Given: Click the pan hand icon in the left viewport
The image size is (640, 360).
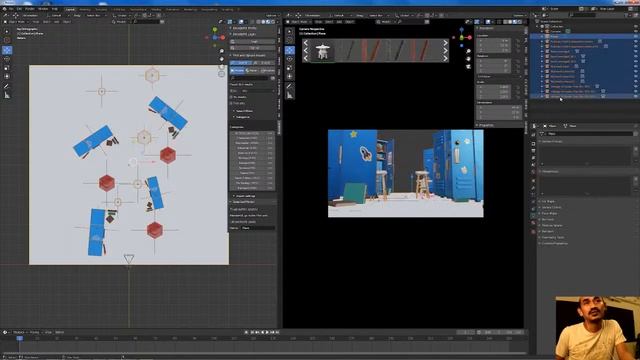Looking at the screenshot, I should click(x=222, y=59).
